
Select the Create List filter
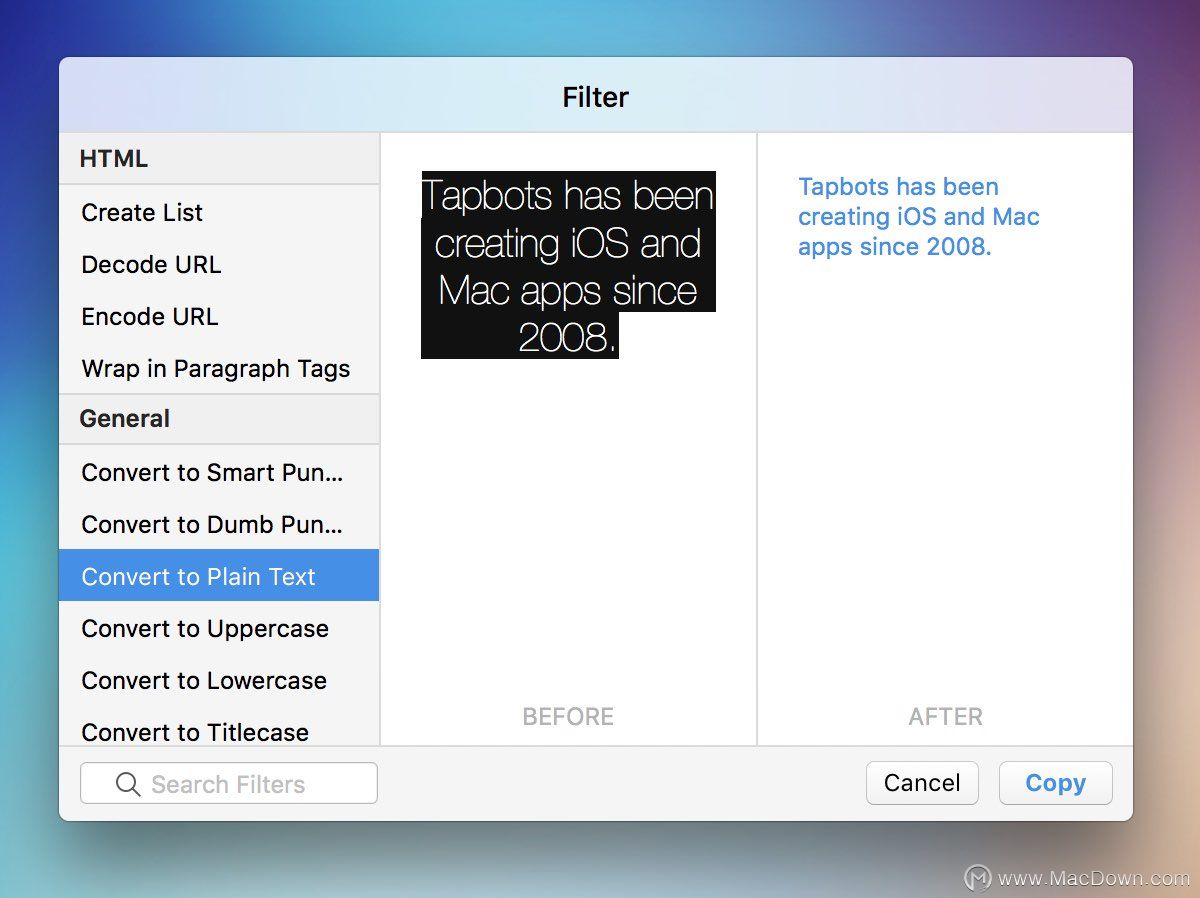click(219, 212)
